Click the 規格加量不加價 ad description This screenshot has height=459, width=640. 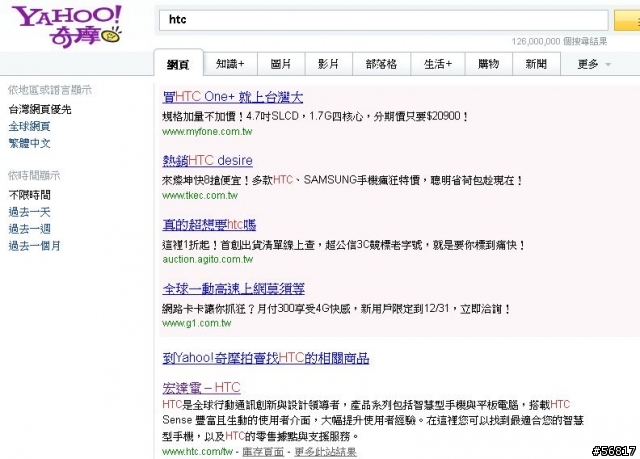point(315,117)
